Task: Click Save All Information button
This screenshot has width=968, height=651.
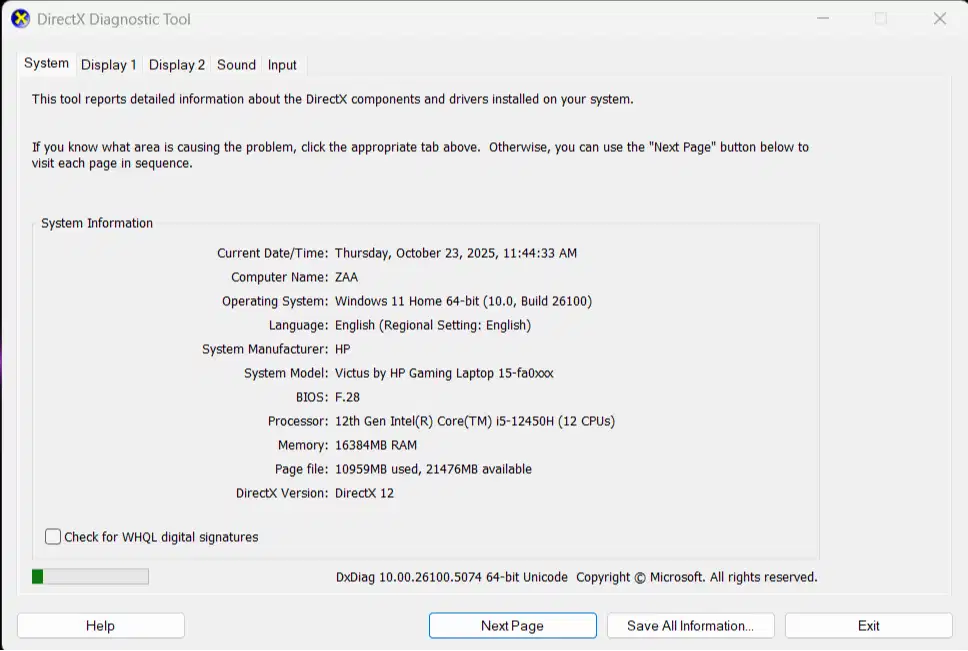Action: [x=690, y=626]
